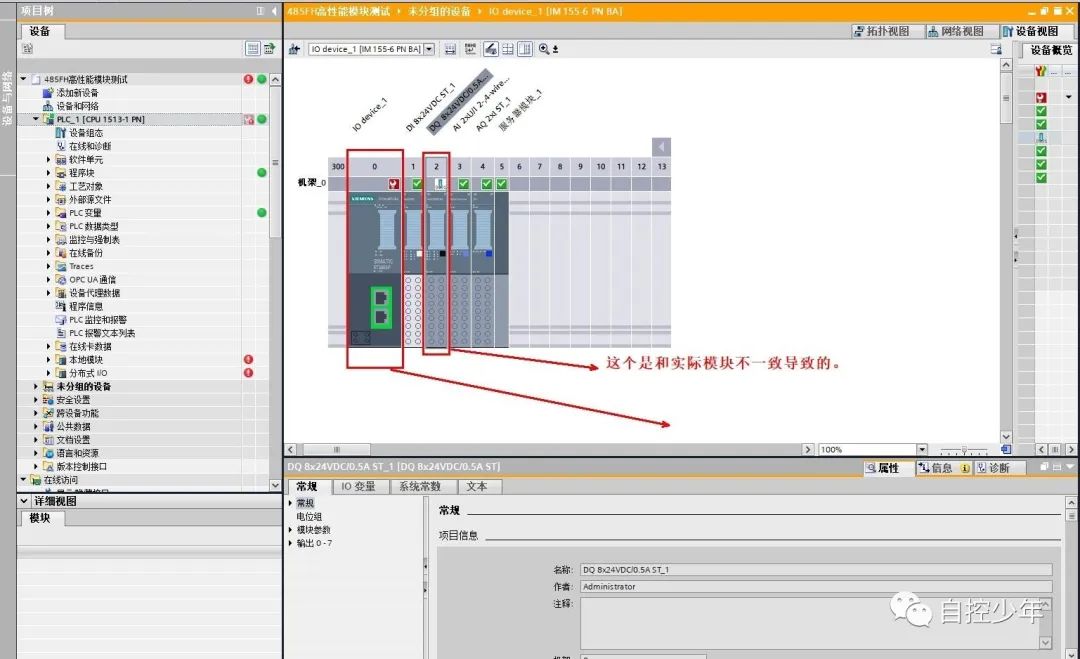Click the filter icon at top of project tree
1080x659 pixels.
[x=28, y=47]
